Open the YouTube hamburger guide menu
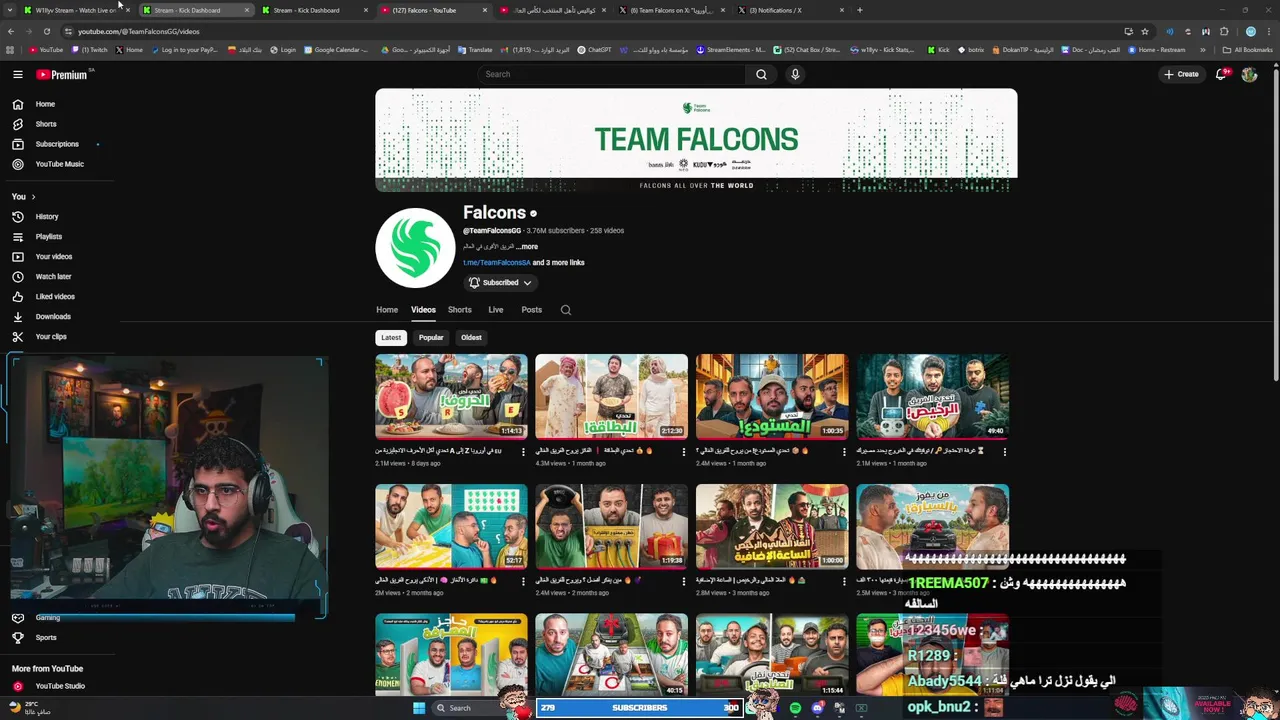This screenshot has height=720, width=1280. pos(17,74)
